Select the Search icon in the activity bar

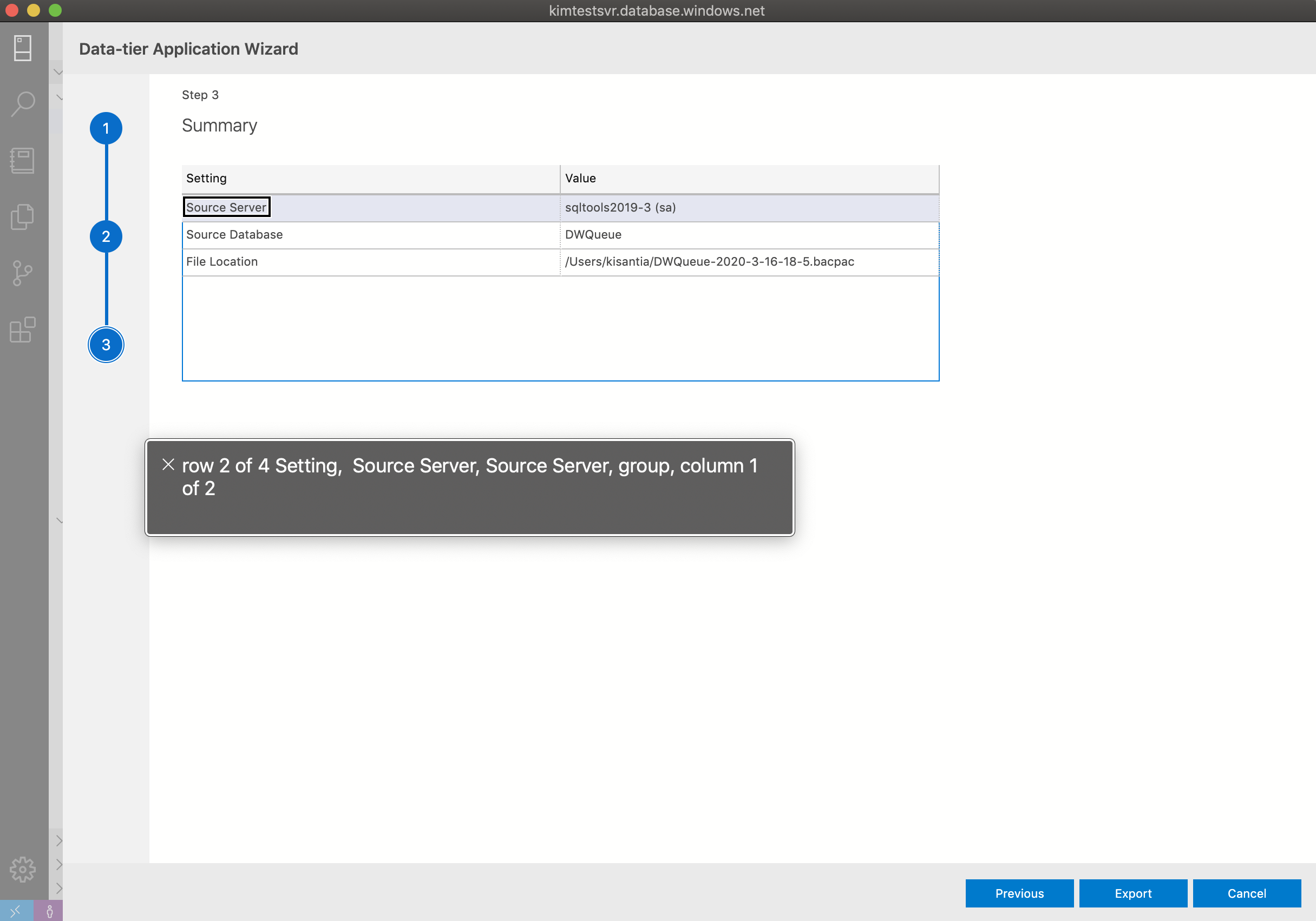point(23,104)
